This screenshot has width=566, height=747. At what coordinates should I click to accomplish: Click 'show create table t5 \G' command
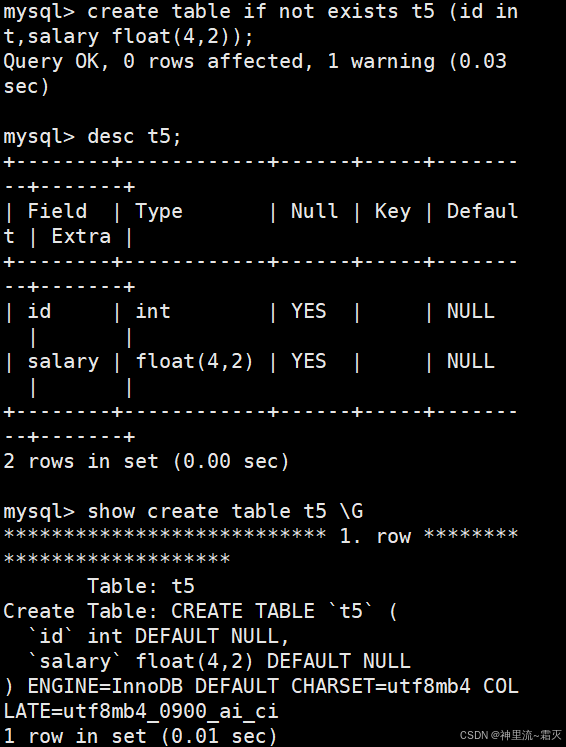click(225, 512)
